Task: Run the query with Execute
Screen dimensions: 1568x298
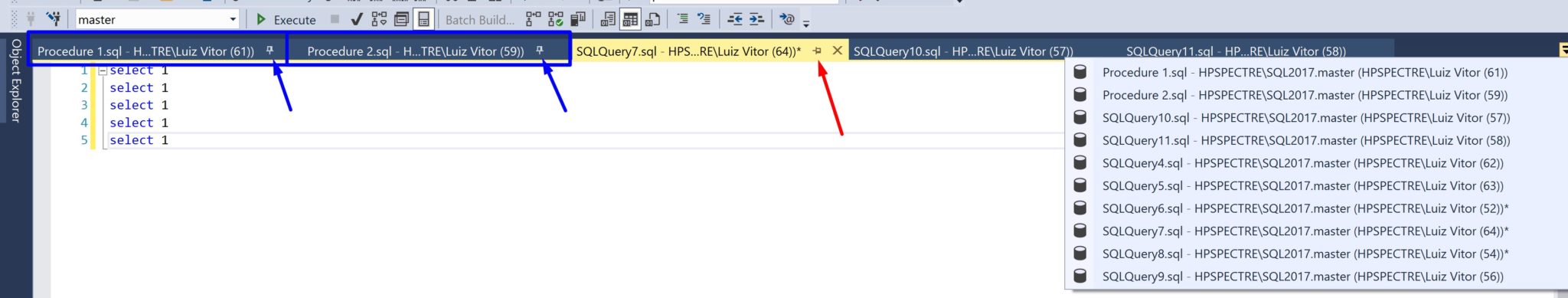Action: tap(286, 19)
